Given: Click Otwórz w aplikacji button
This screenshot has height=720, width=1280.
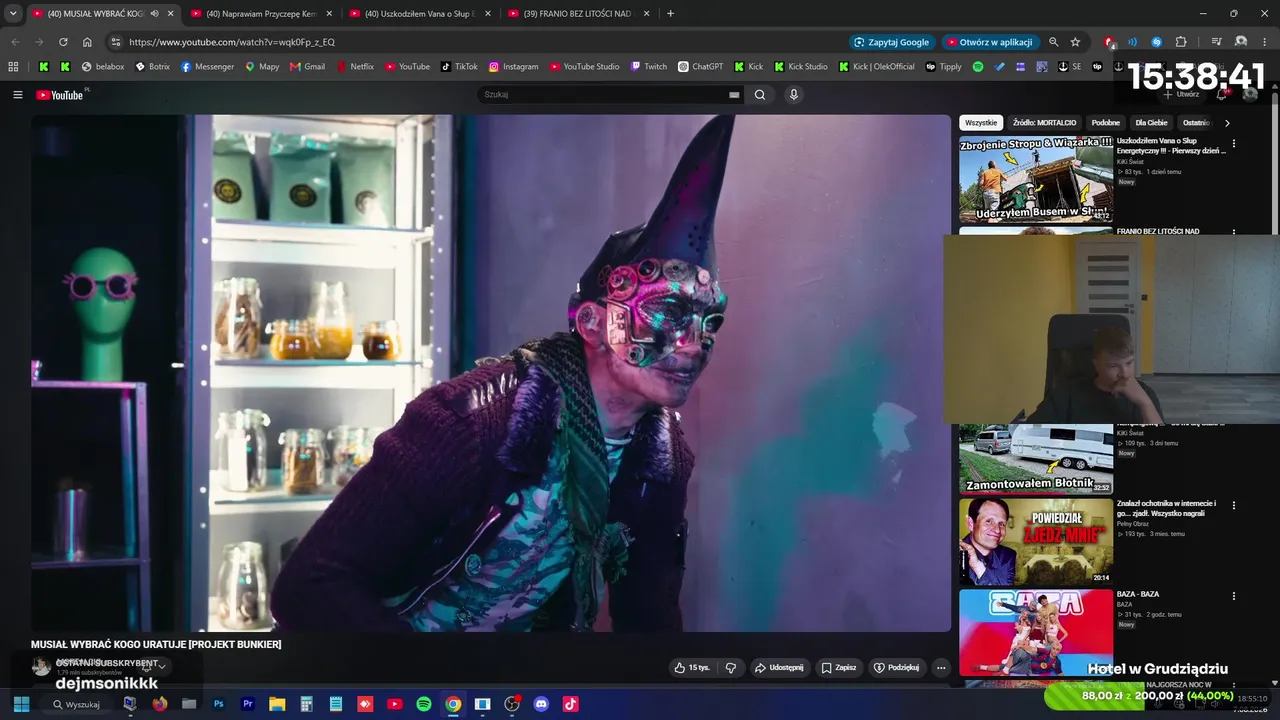Looking at the screenshot, I should pyautogui.click(x=989, y=42).
